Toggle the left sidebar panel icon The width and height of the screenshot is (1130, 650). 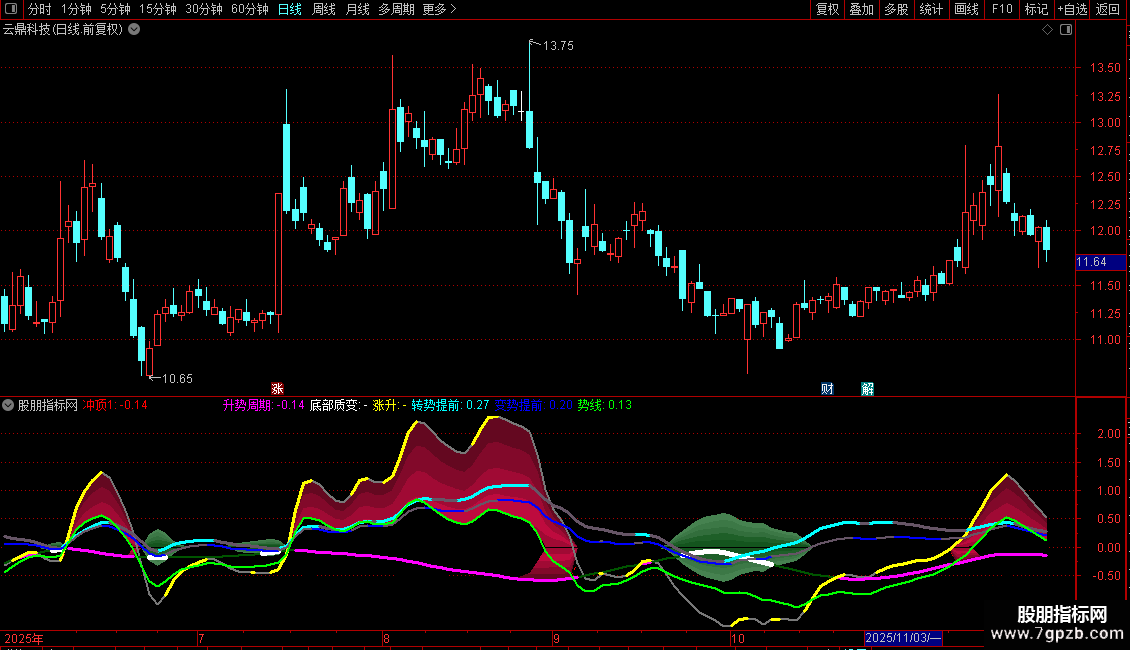coord(10,9)
